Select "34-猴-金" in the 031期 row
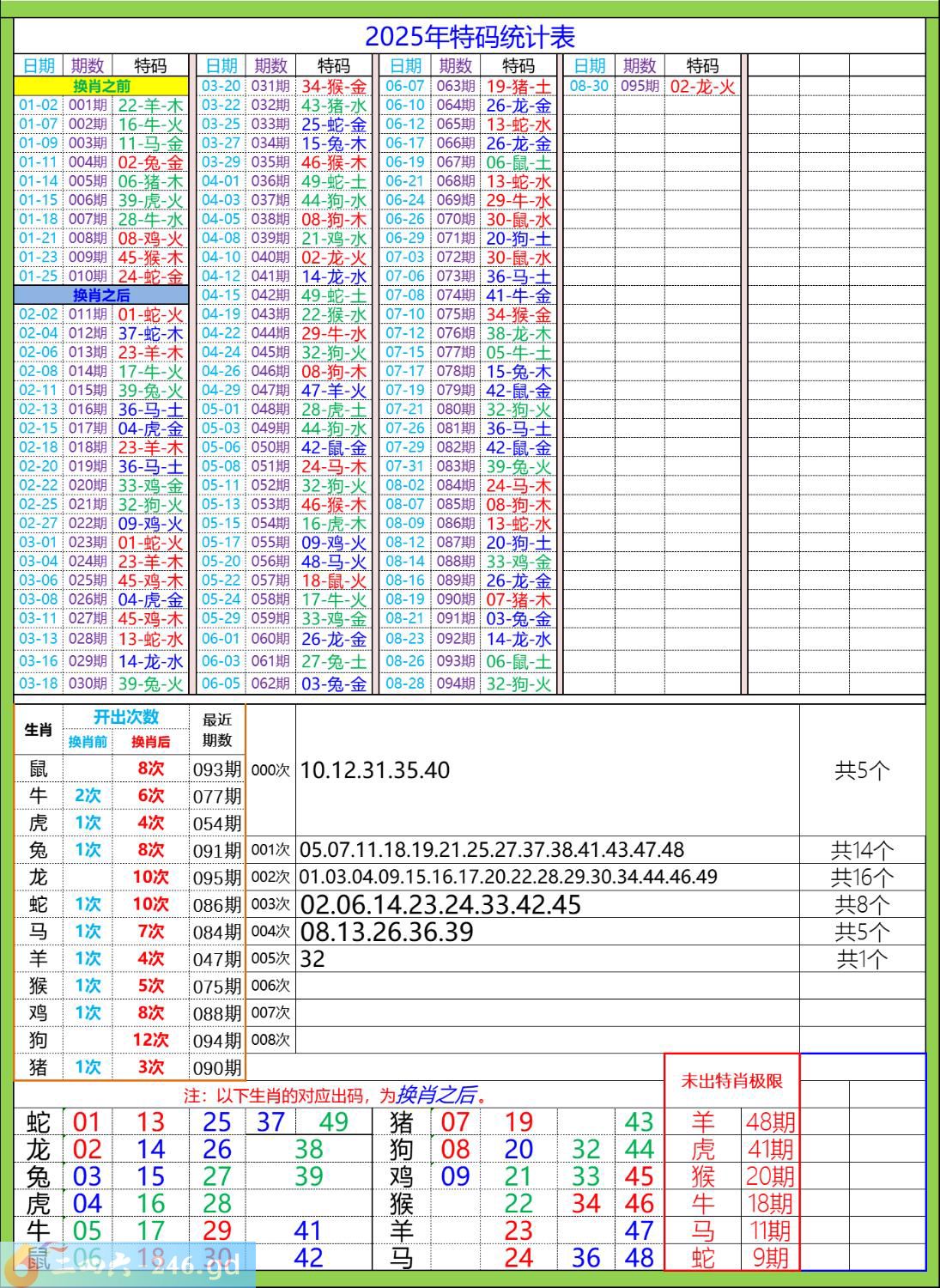 334,87
